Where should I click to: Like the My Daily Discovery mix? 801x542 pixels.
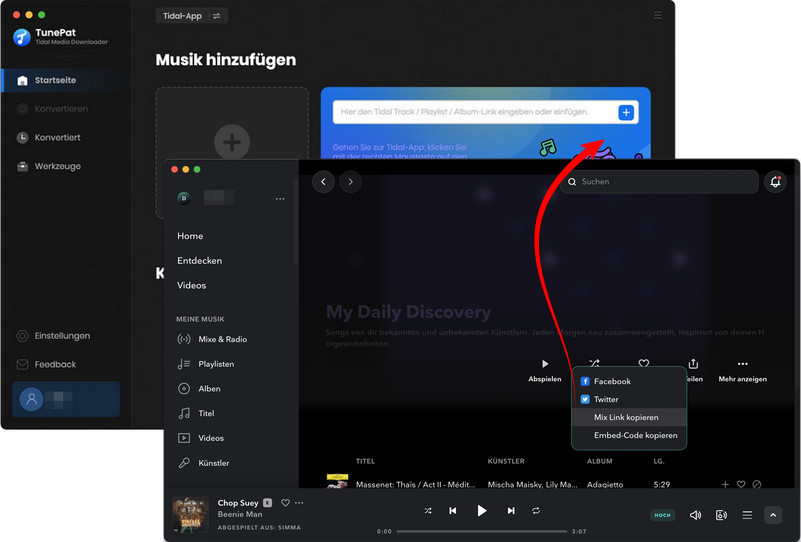[644, 363]
